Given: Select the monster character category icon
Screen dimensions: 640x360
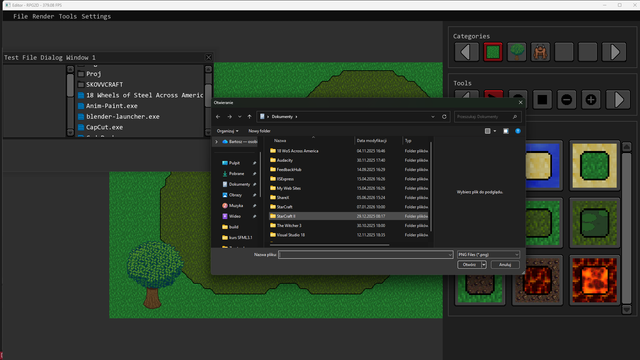Looking at the screenshot, I should click(540, 52).
